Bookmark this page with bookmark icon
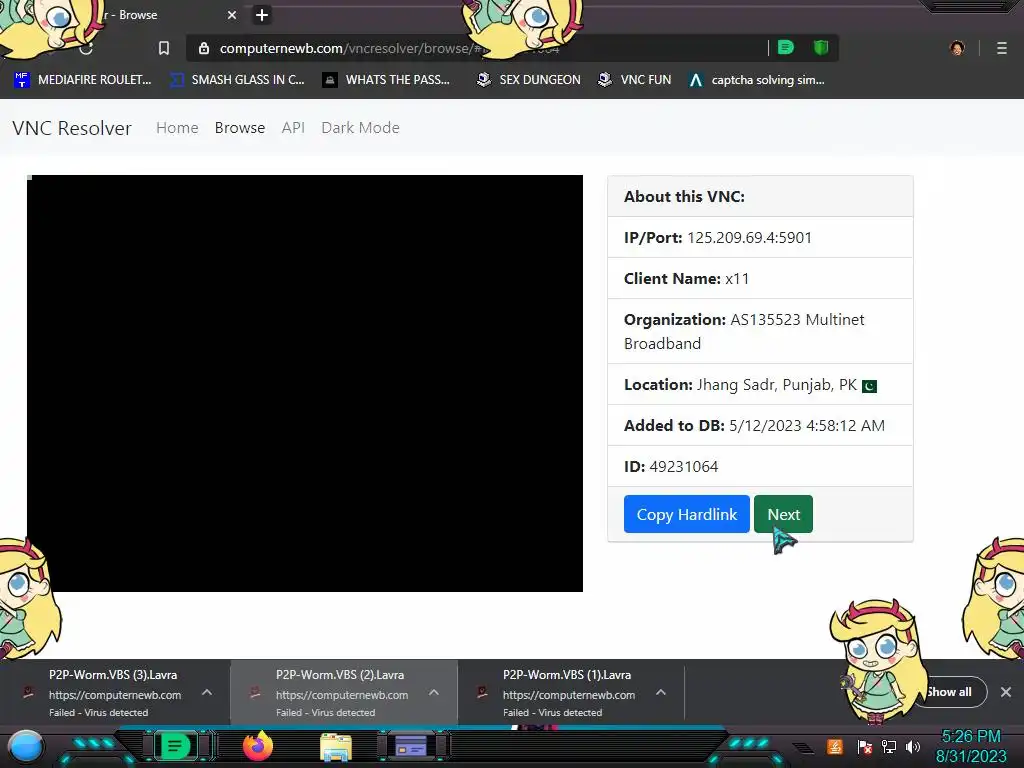This screenshot has height=768, width=1024. (x=164, y=48)
